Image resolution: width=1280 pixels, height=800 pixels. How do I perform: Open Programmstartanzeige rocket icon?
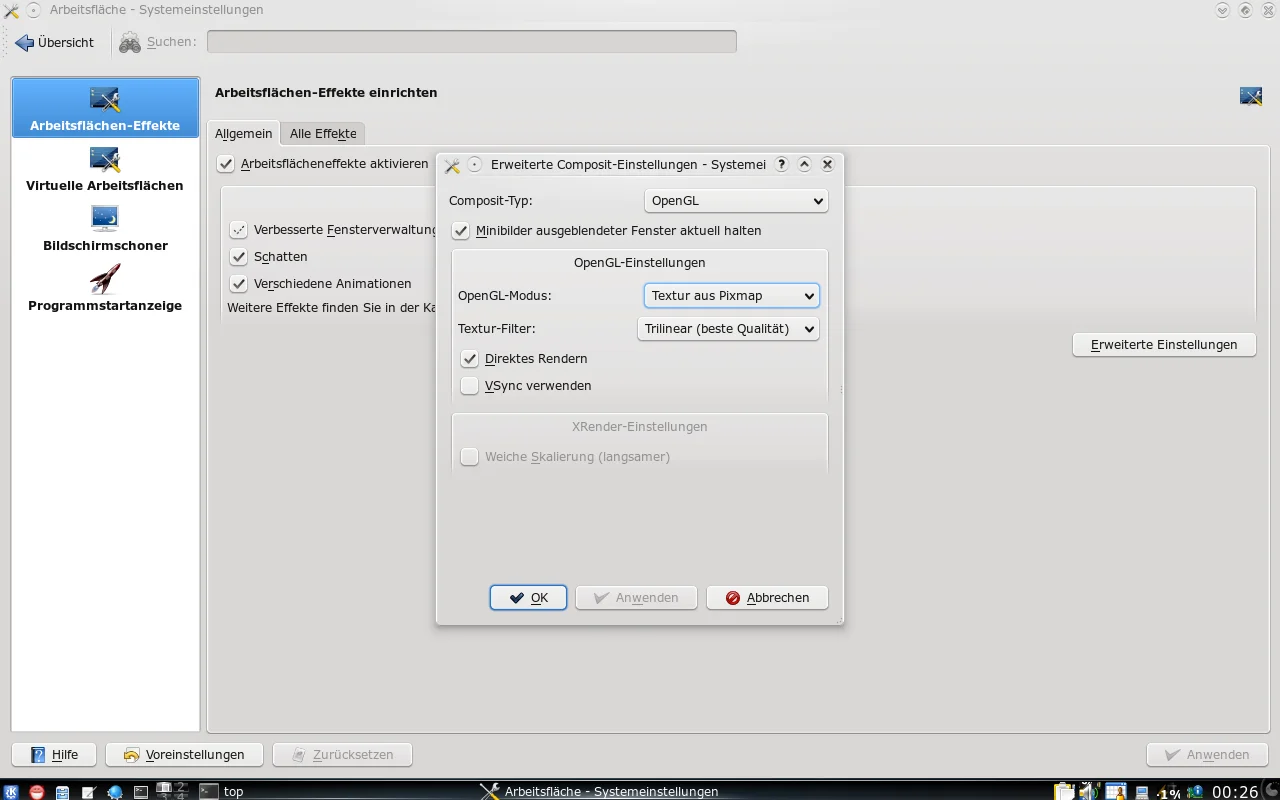[x=105, y=280]
